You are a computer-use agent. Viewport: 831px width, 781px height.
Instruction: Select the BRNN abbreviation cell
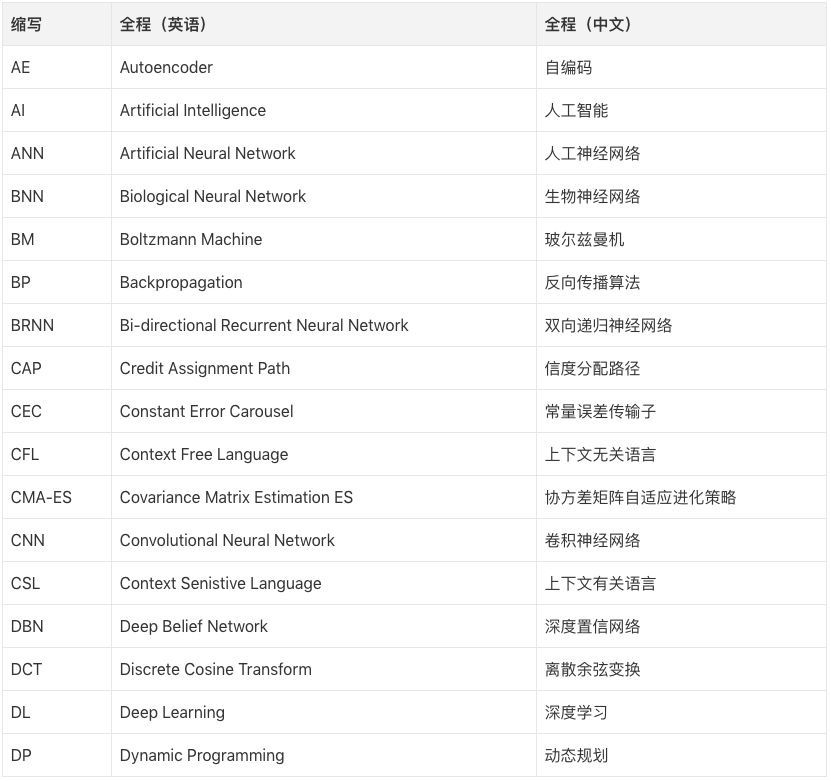point(57,325)
